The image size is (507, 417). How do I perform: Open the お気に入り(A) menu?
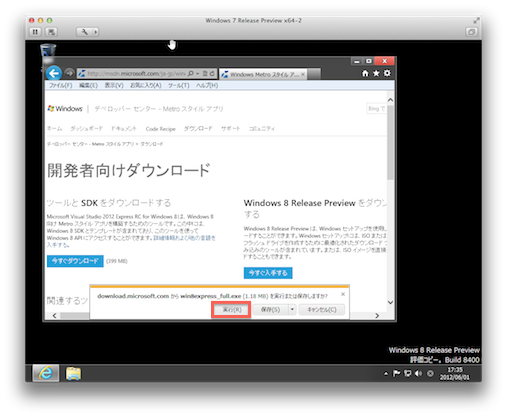146,85
